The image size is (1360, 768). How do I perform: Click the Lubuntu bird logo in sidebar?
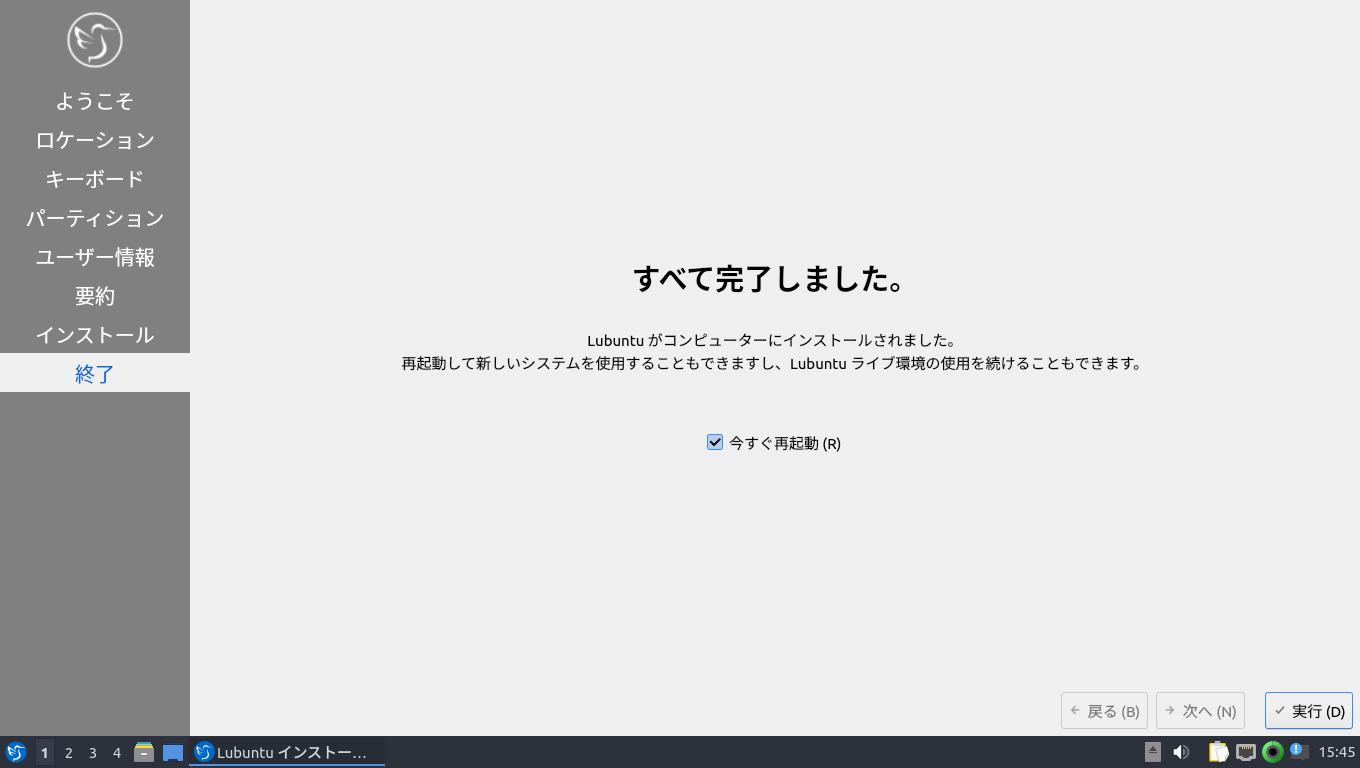(x=95, y=40)
